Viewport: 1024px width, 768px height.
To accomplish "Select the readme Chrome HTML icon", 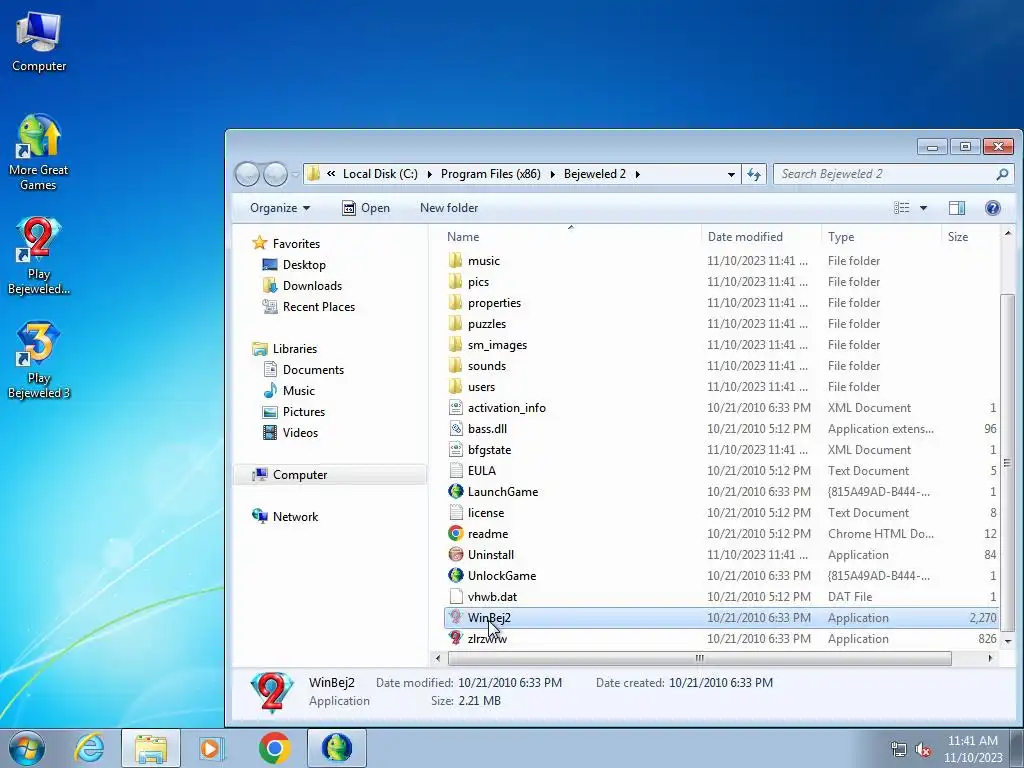I will pyautogui.click(x=456, y=534).
